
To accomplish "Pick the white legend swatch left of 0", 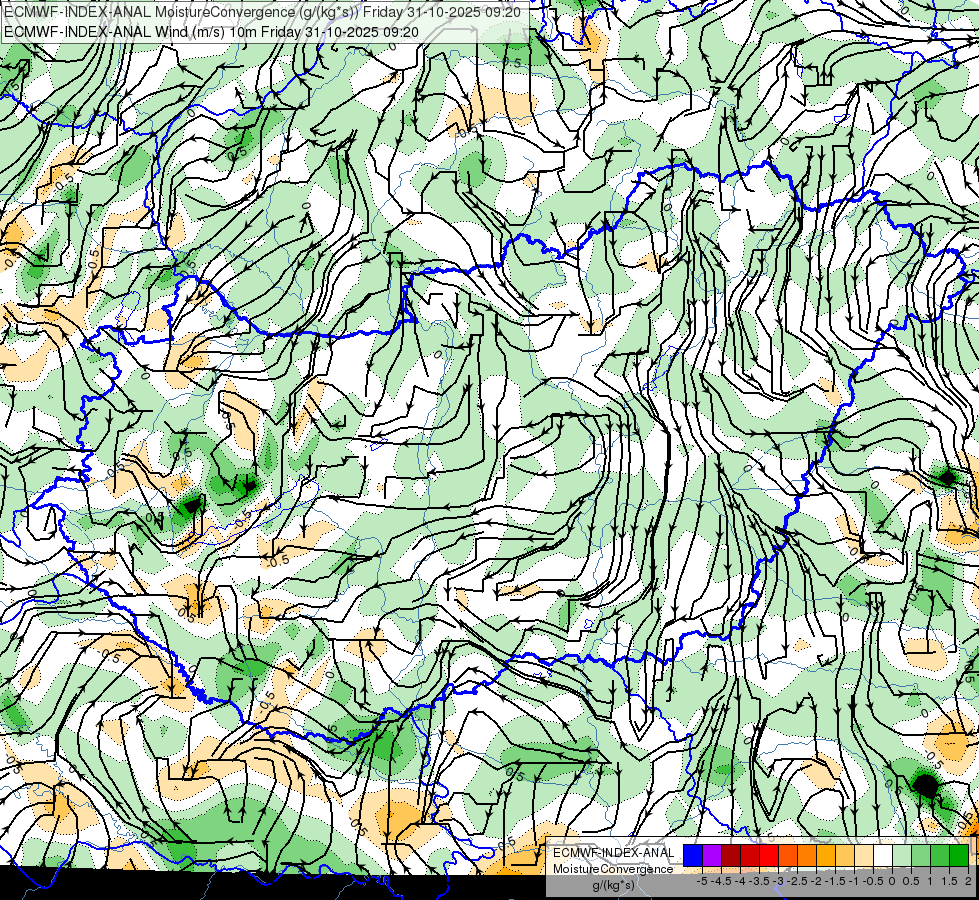I will point(883,856).
